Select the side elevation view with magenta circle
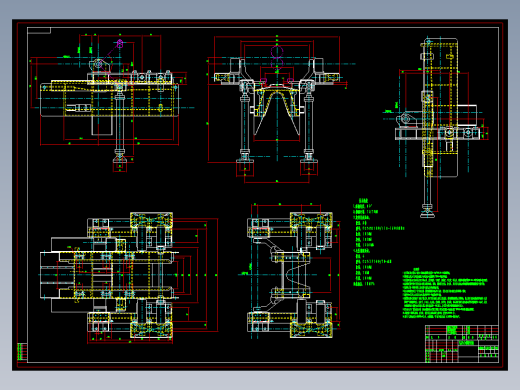The height and width of the screenshot is (390, 520). 111,103
